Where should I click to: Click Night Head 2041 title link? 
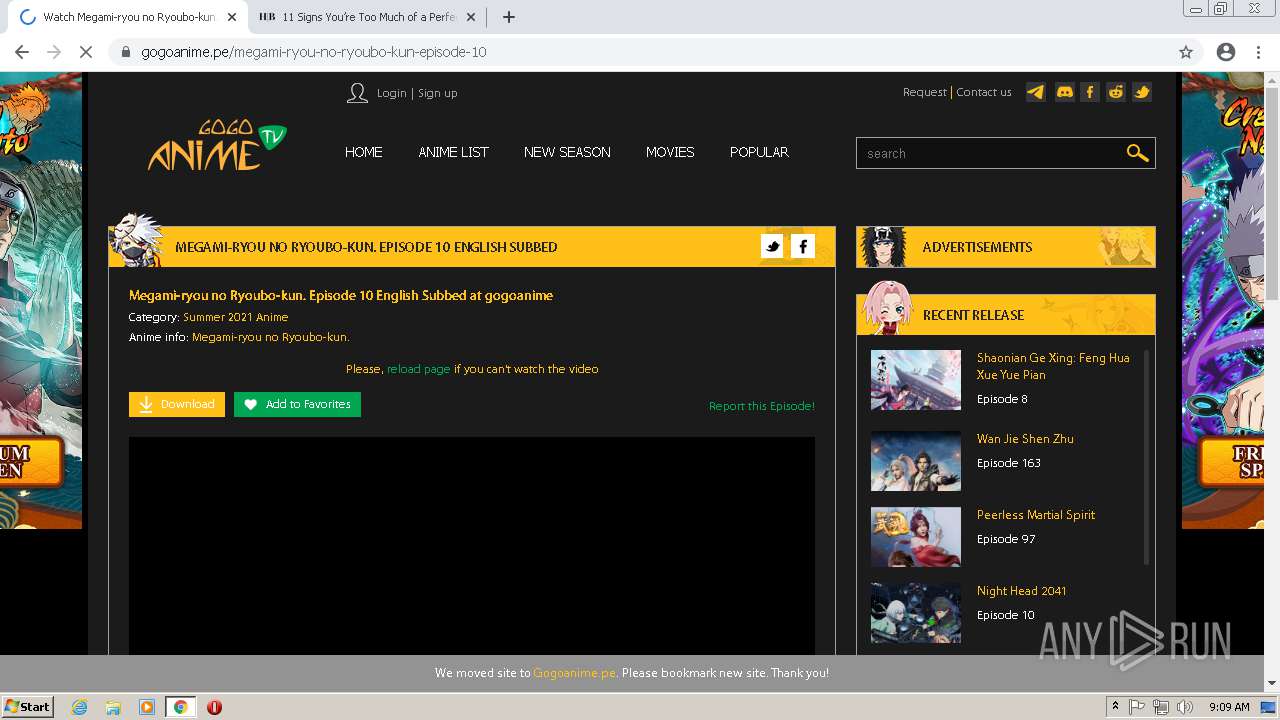tap(1021, 591)
